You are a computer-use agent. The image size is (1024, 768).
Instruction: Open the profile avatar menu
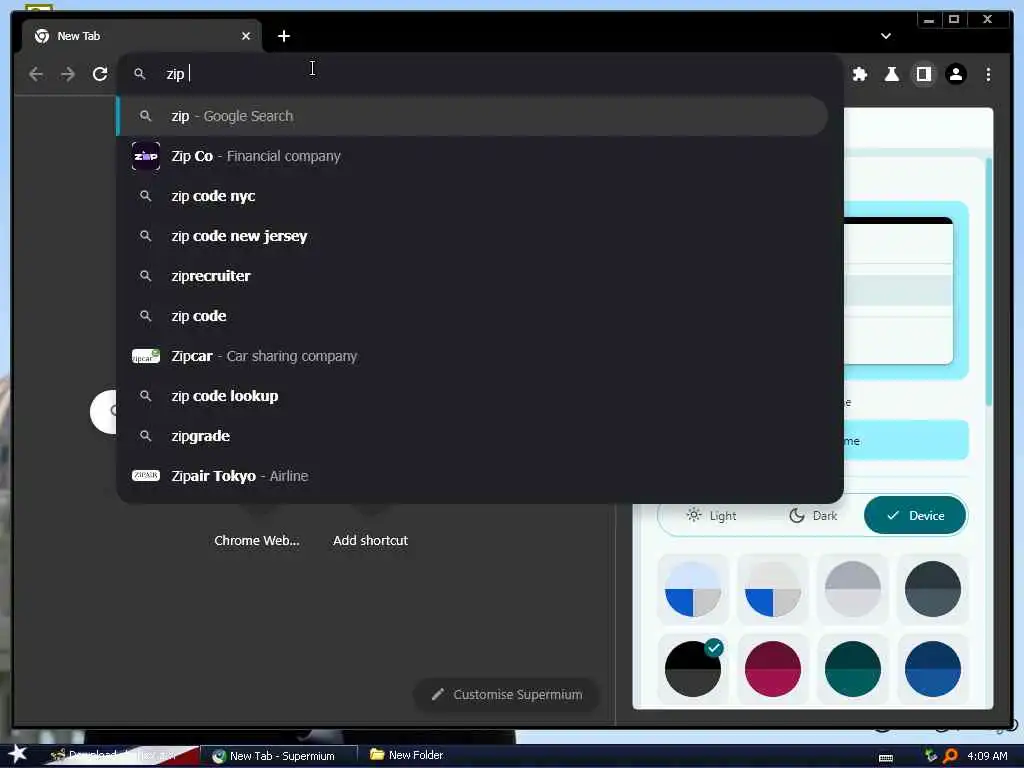[x=955, y=74]
